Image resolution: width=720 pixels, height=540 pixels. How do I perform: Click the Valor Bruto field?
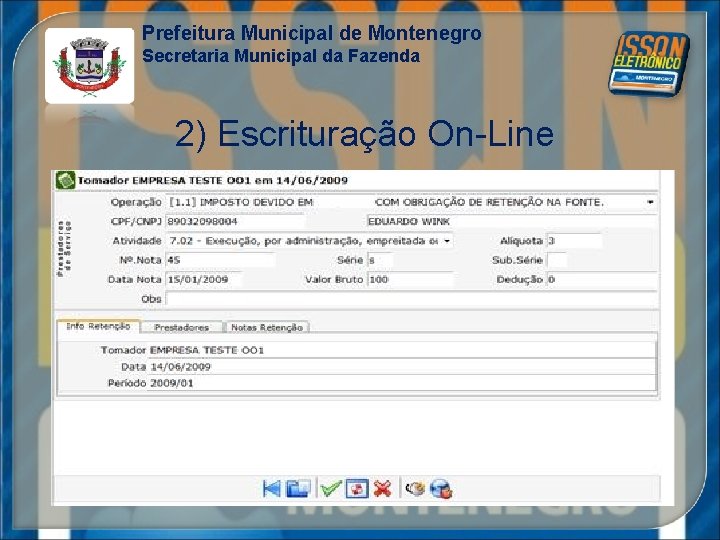[x=410, y=280]
